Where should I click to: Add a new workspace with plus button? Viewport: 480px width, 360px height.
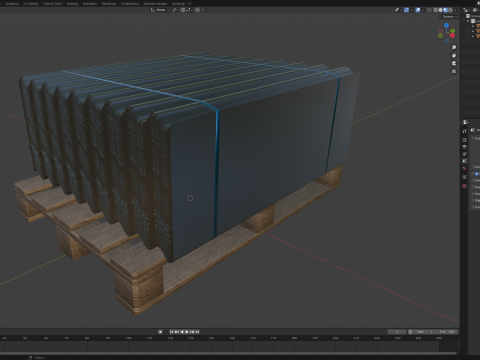tap(190, 4)
